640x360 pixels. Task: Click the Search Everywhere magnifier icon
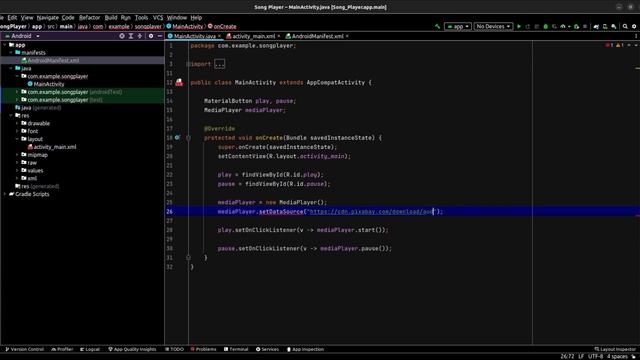click(x=625, y=27)
